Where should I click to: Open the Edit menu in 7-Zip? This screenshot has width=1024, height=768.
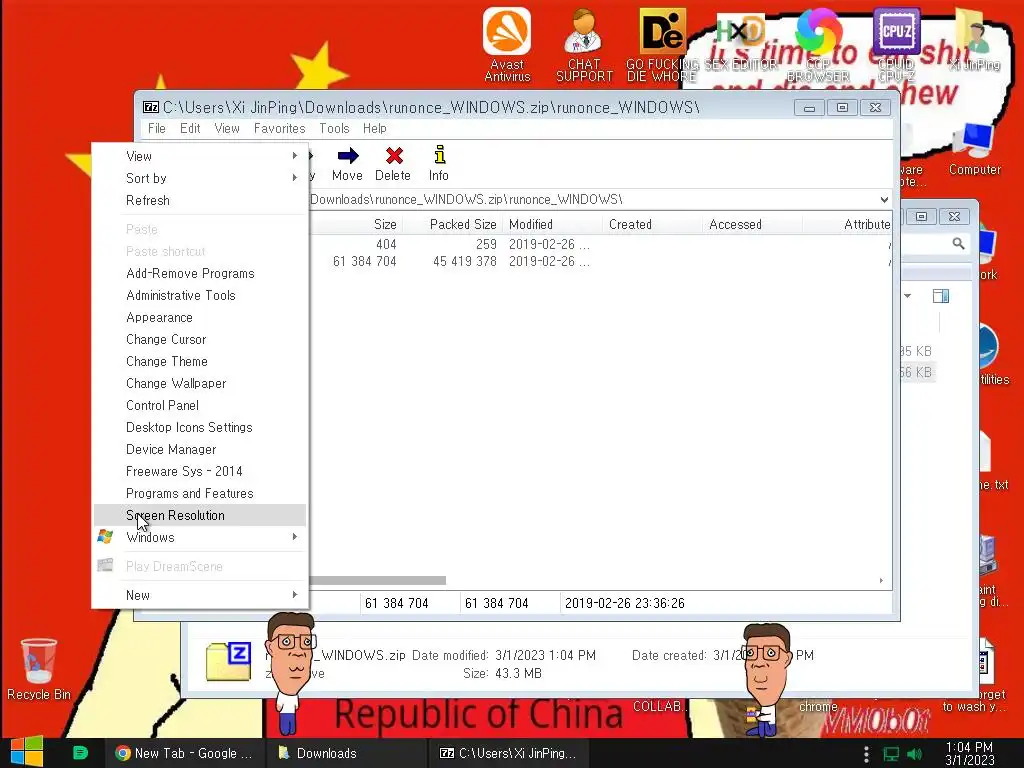click(x=190, y=128)
